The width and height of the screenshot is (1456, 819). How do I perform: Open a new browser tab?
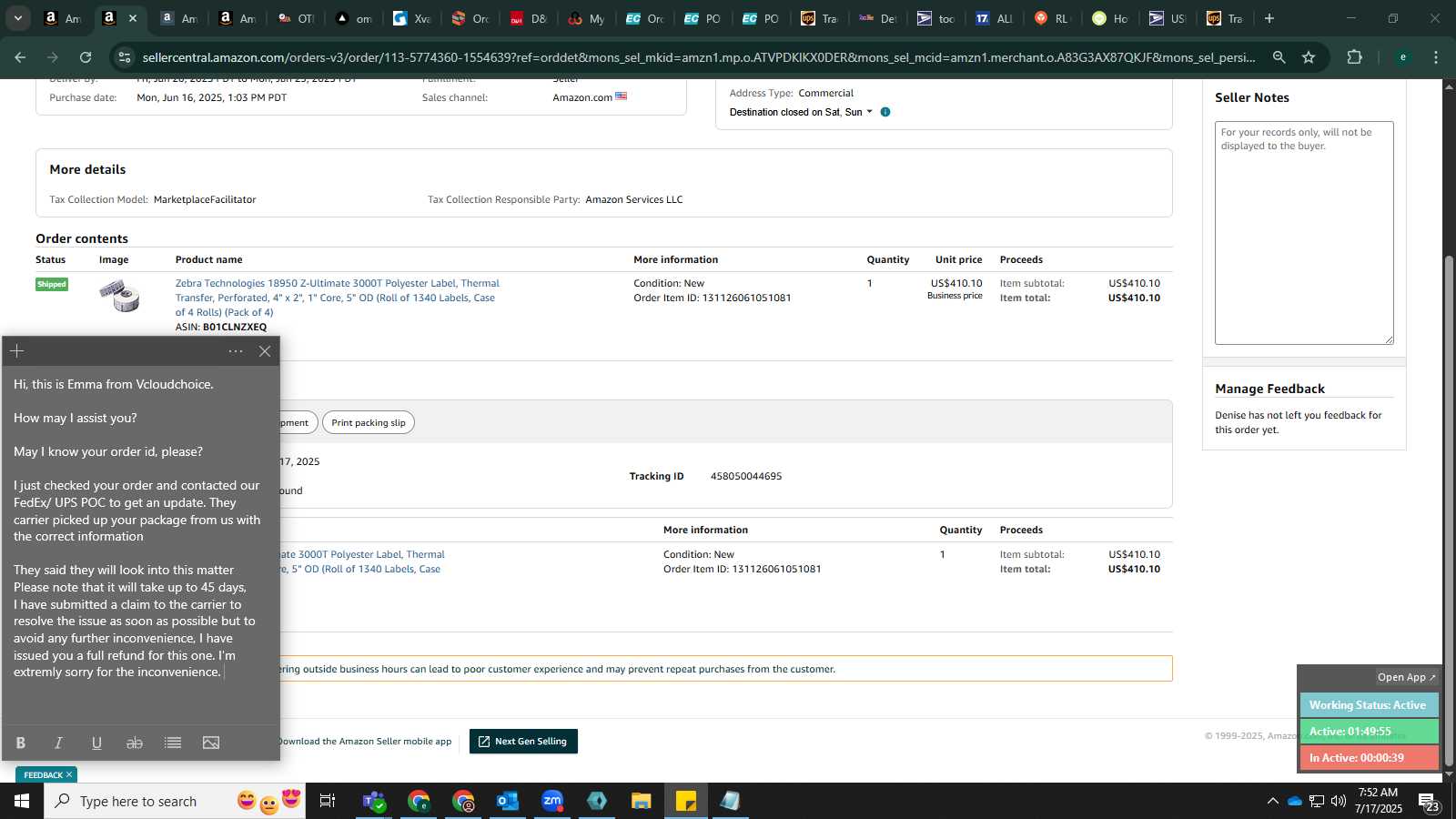tap(1269, 18)
